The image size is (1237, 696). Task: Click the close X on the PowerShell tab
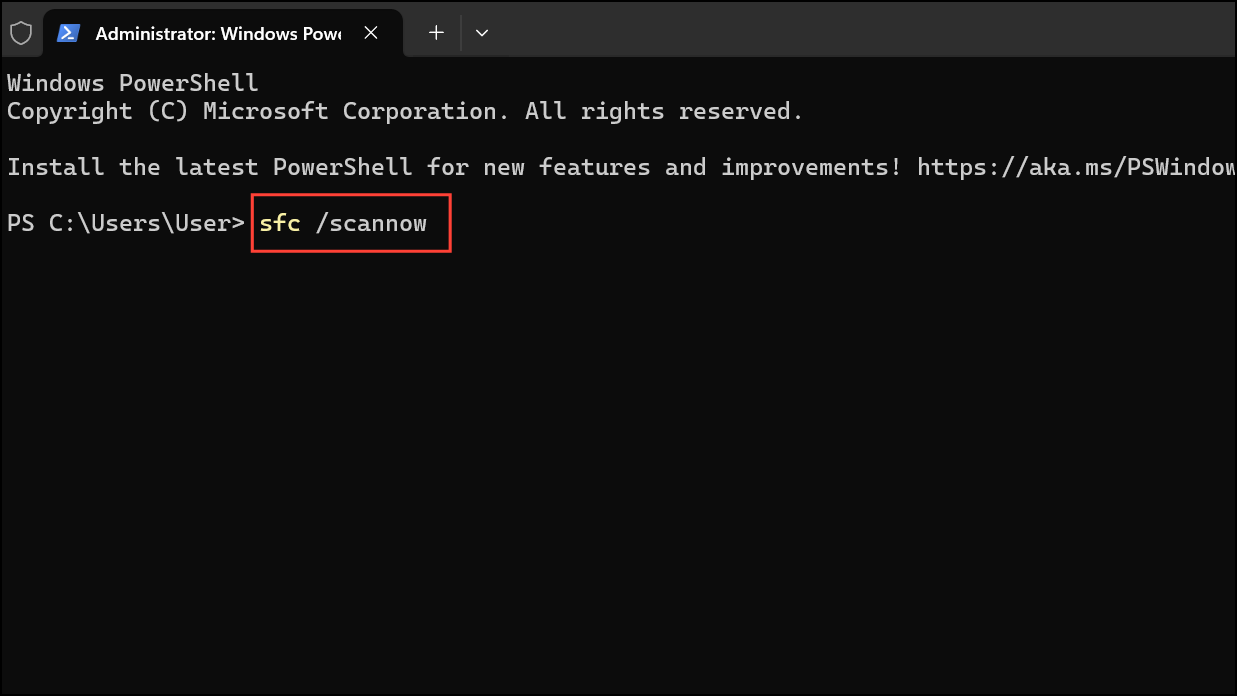click(x=371, y=32)
